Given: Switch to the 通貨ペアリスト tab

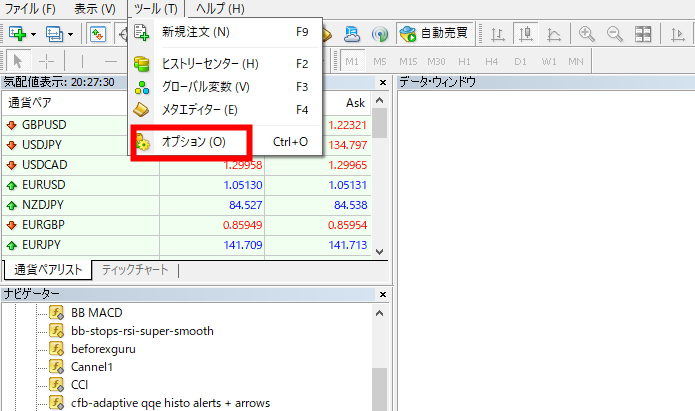Looking at the screenshot, I should point(48,270).
